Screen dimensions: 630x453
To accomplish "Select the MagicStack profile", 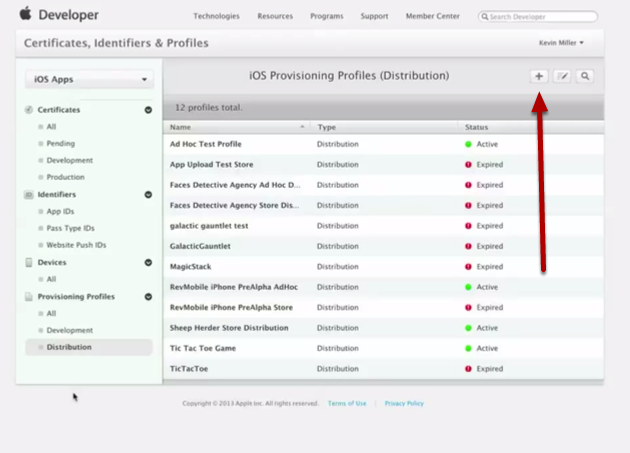I will coord(190,266).
